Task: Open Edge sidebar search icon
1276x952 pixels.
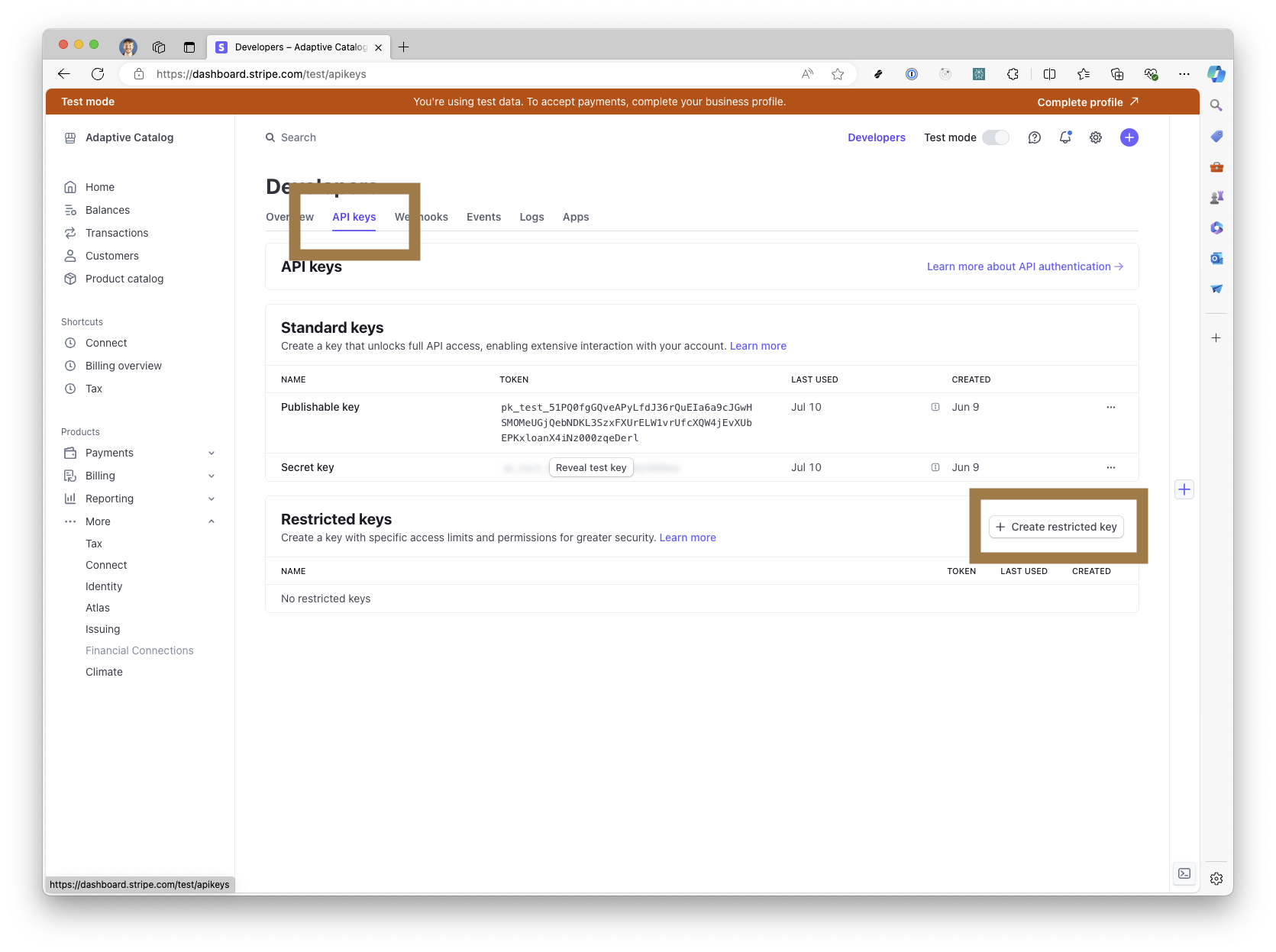Action: 1216,105
